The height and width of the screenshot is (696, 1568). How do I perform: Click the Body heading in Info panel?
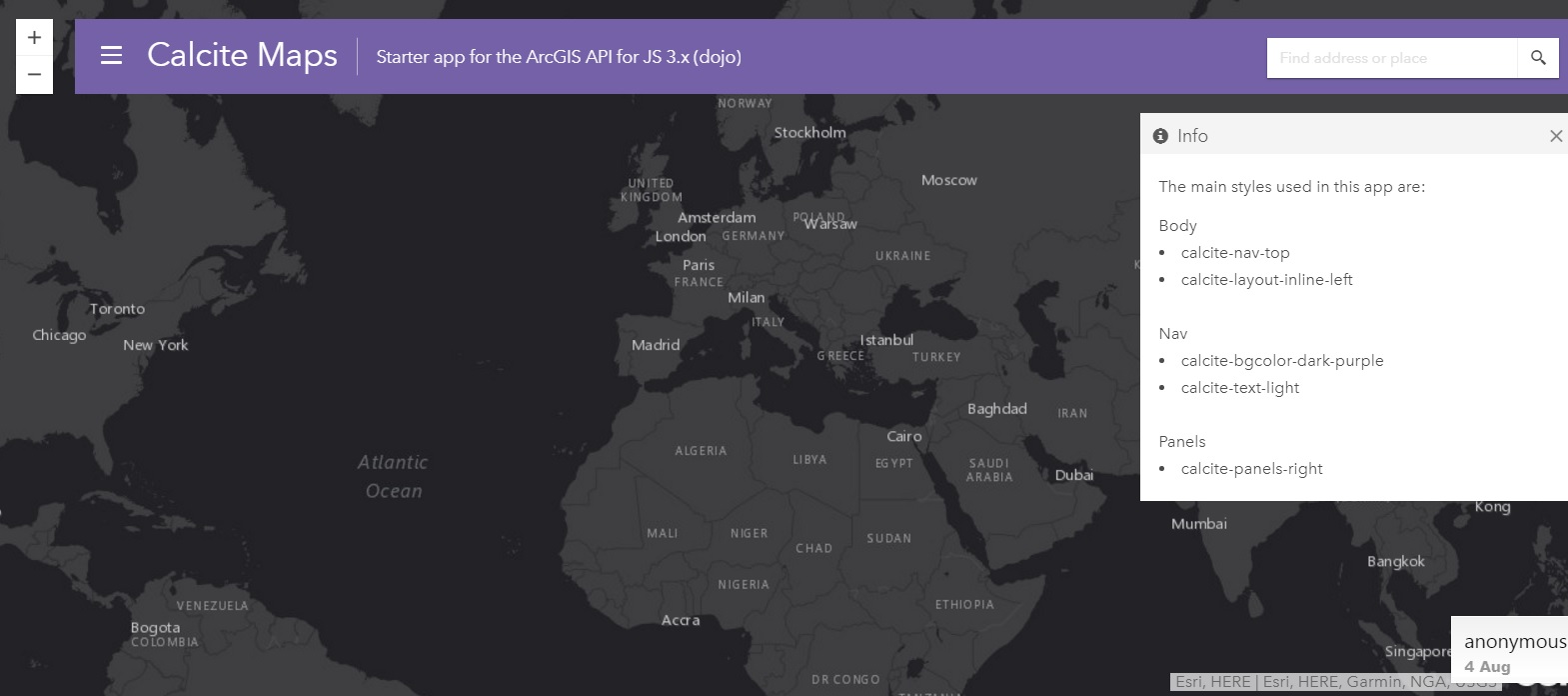(1177, 226)
